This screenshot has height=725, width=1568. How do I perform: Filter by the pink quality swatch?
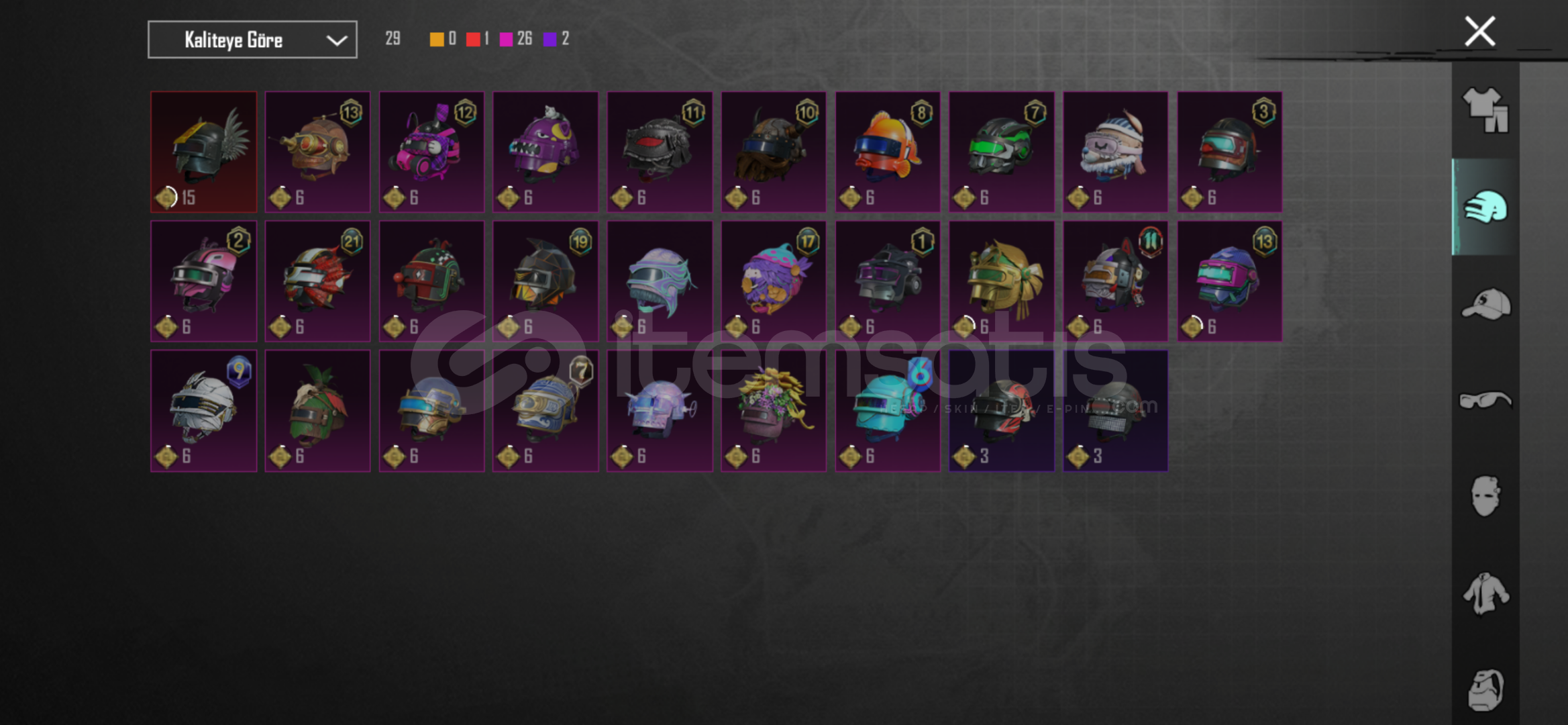click(x=507, y=40)
